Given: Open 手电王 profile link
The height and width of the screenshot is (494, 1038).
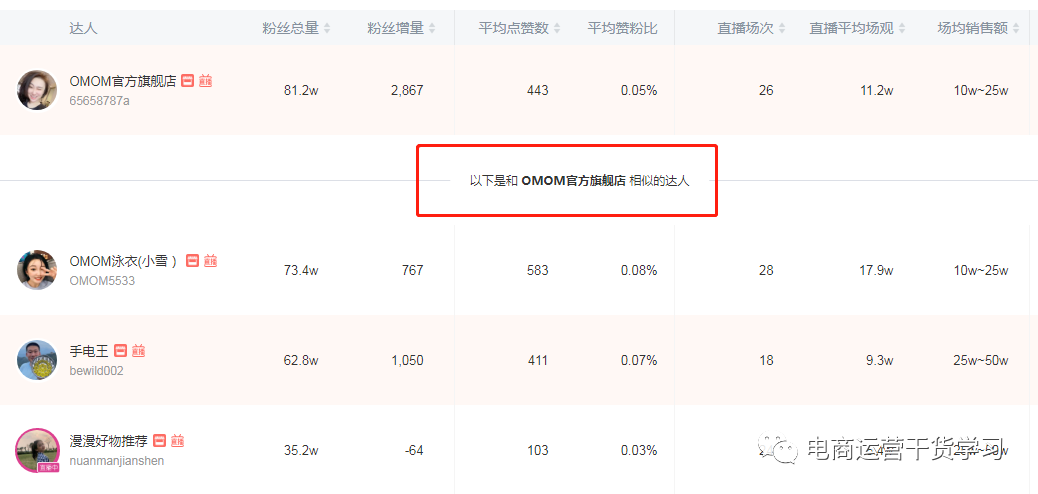Looking at the screenshot, I should [x=89, y=350].
